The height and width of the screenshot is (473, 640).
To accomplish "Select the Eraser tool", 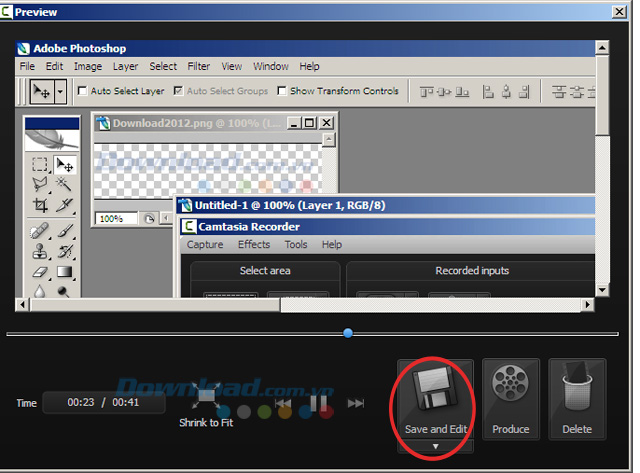I will click(x=40, y=272).
